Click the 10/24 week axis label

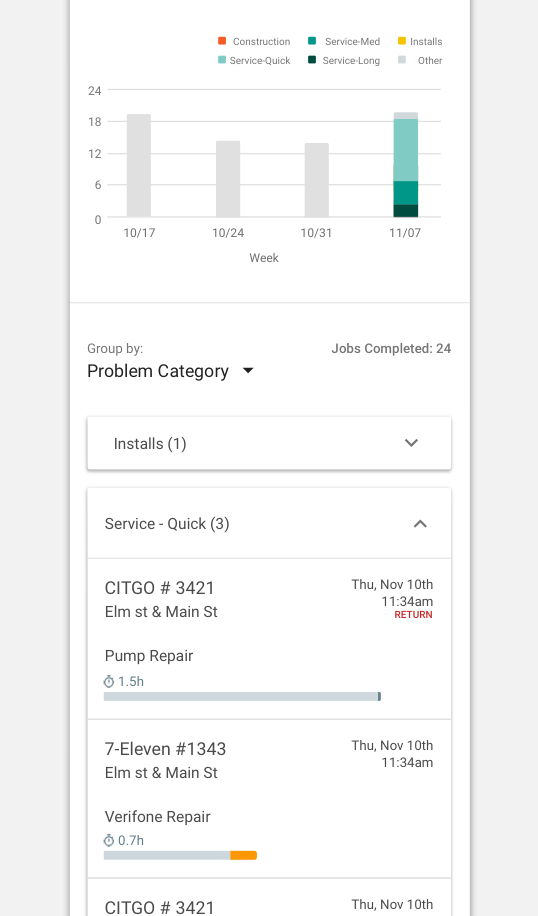tap(228, 233)
